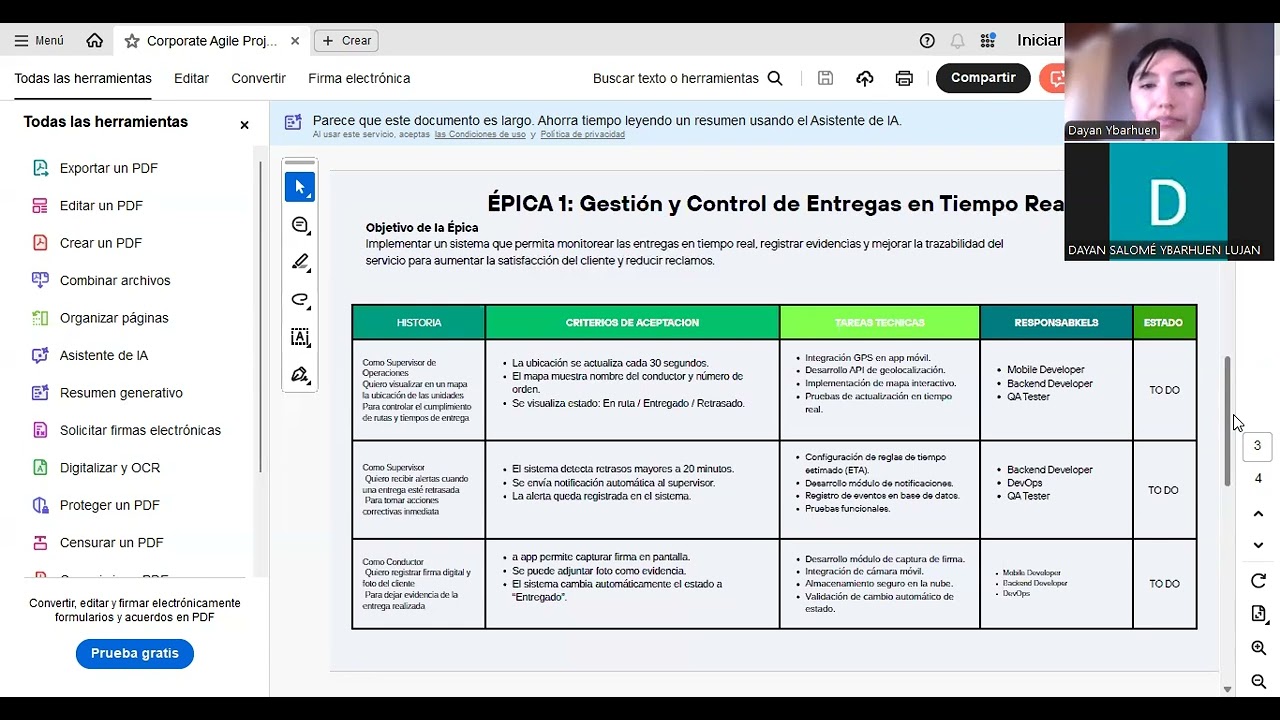Screen dimensions: 1280x720
Task: Click TO DO in the Conductor row
Action: (x=1164, y=584)
